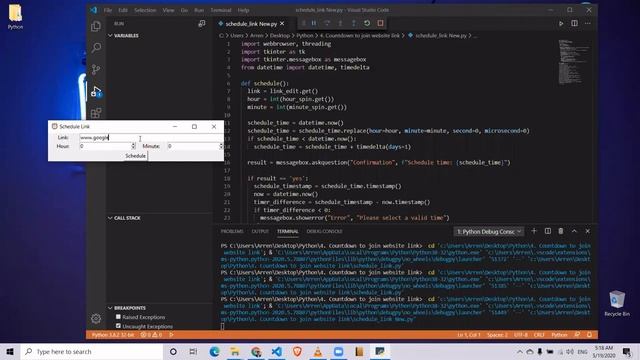Click the Step Over debug toolbar icon
This screenshot has width=640, height=360.
pyautogui.click(x=327, y=23)
